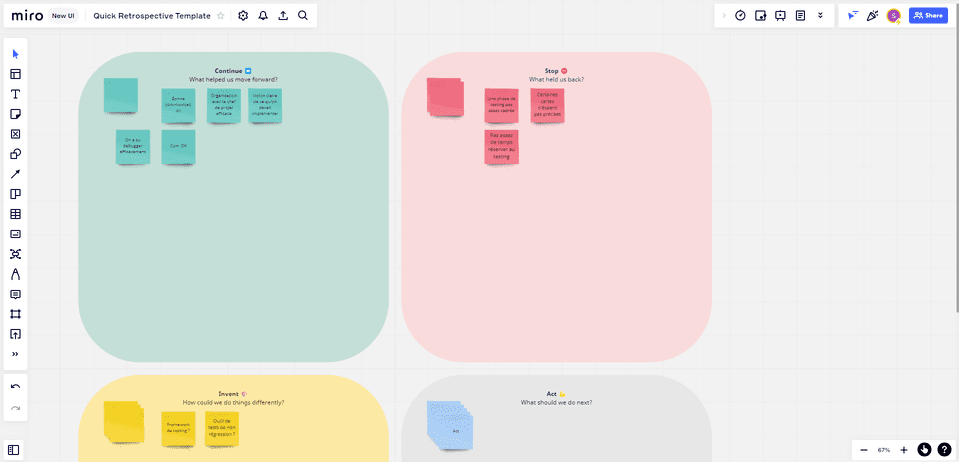Image resolution: width=959 pixels, height=462 pixels.
Task: Open the Card tool
Action: pyautogui.click(x=16, y=234)
